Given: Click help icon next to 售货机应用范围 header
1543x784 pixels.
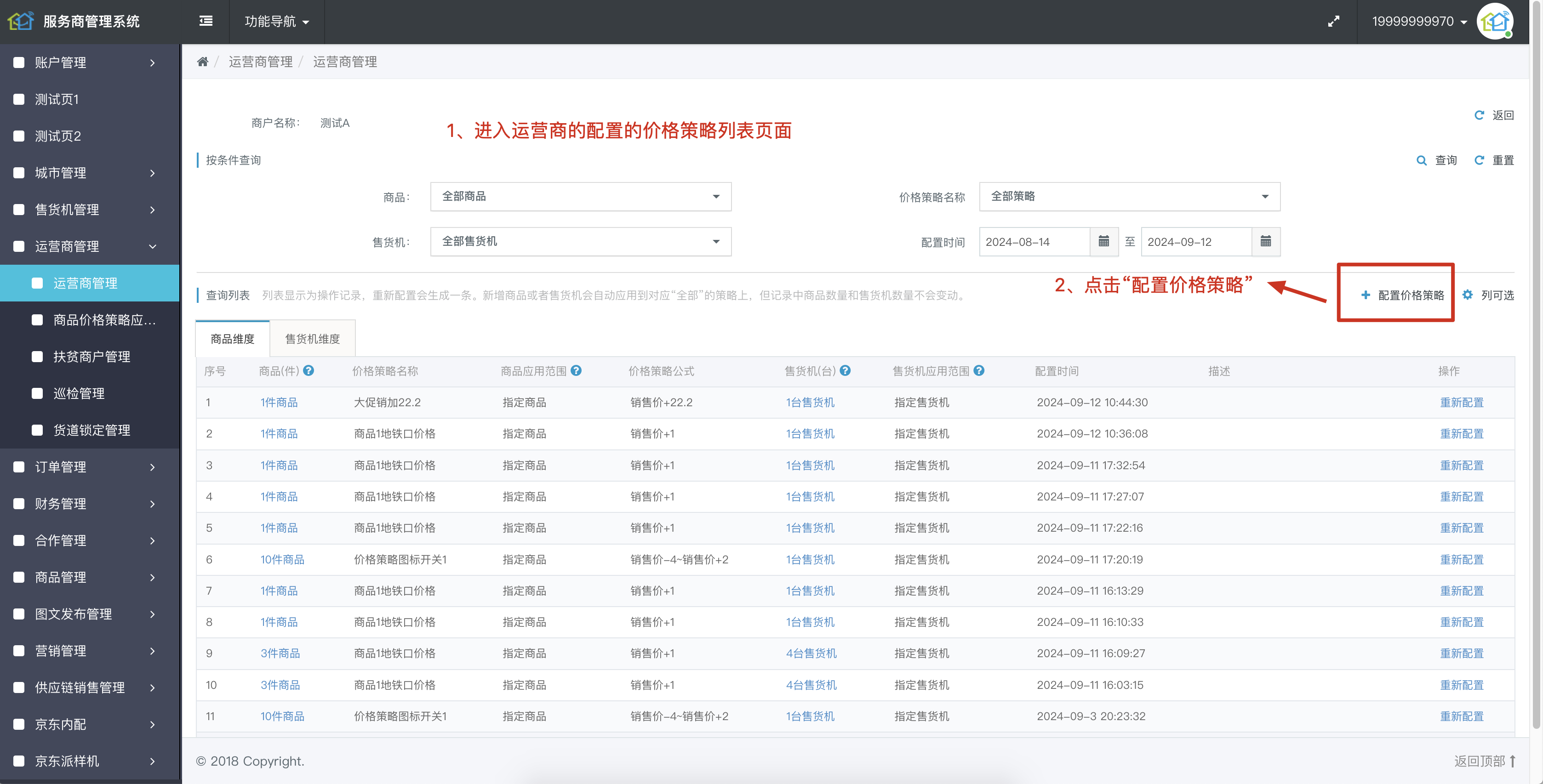Looking at the screenshot, I should coord(979,371).
